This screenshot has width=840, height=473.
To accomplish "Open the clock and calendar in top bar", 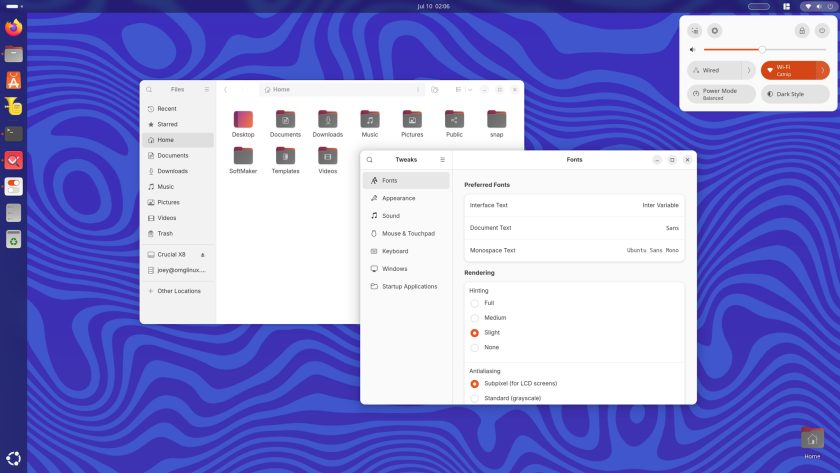I will point(433,6).
